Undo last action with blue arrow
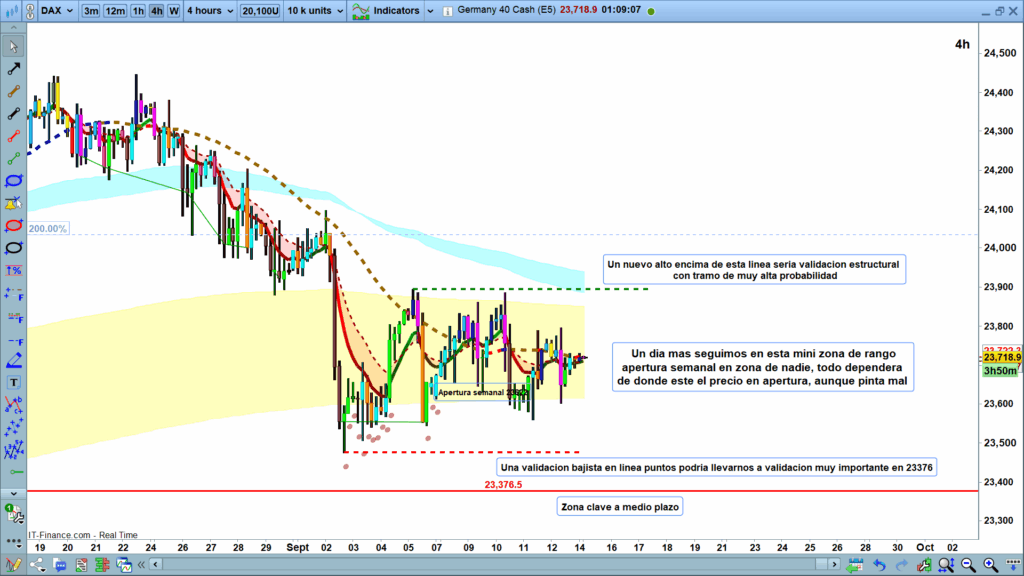 pos(879,567)
